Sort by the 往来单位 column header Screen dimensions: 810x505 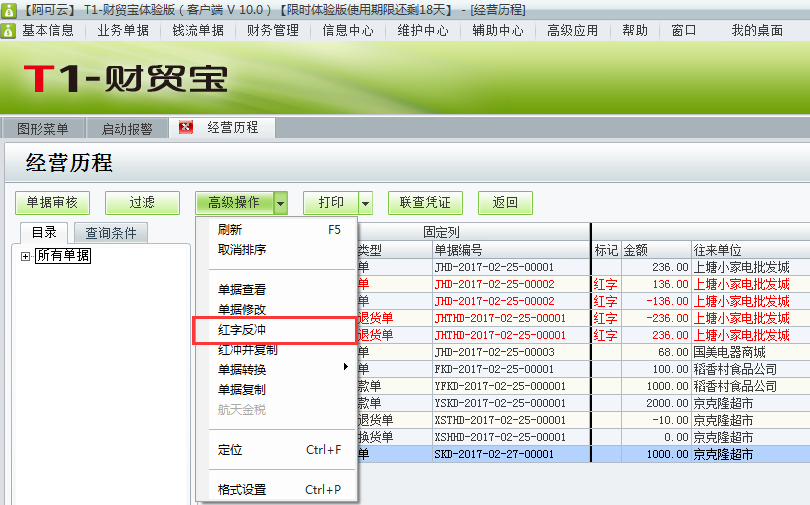pos(751,250)
